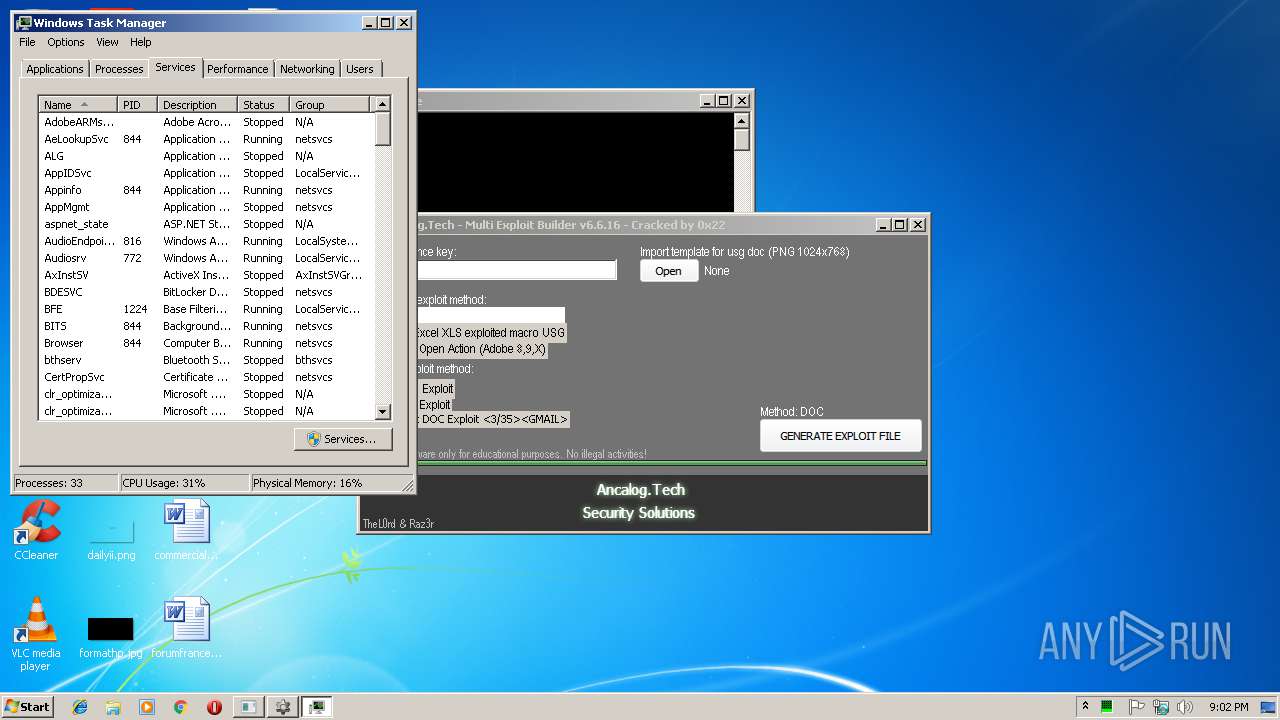Select the aspnet_state service row
The image size is (1280, 720).
pyautogui.click(x=206, y=224)
